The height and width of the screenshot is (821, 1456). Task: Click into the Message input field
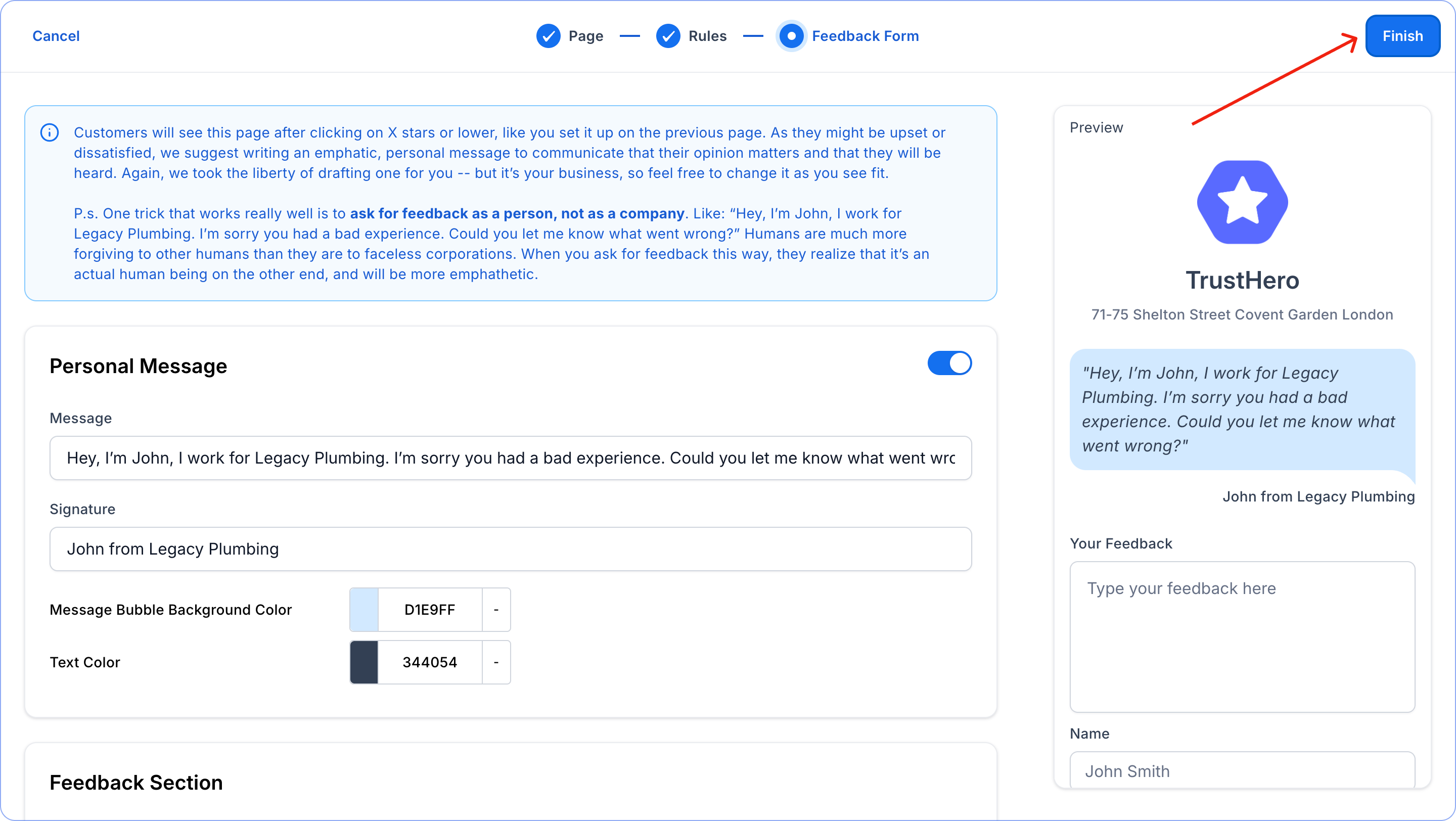click(x=511, y=458)
